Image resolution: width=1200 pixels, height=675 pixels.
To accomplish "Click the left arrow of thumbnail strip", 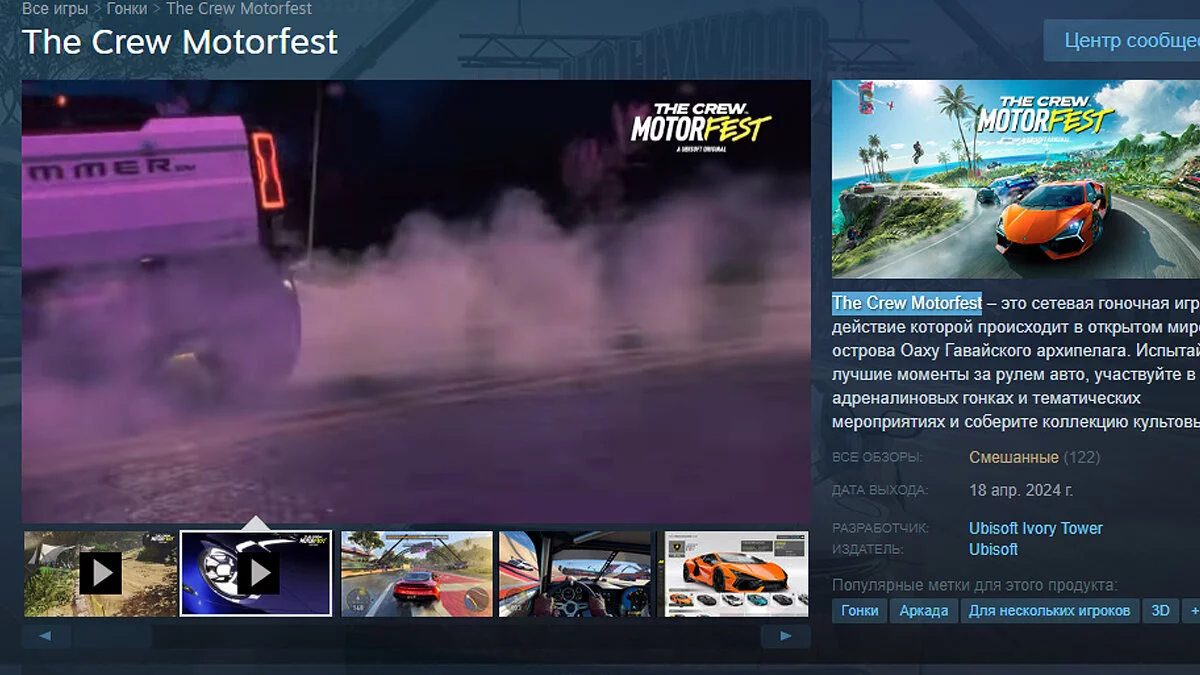I will pyautogui.click(x=47, y=636).
